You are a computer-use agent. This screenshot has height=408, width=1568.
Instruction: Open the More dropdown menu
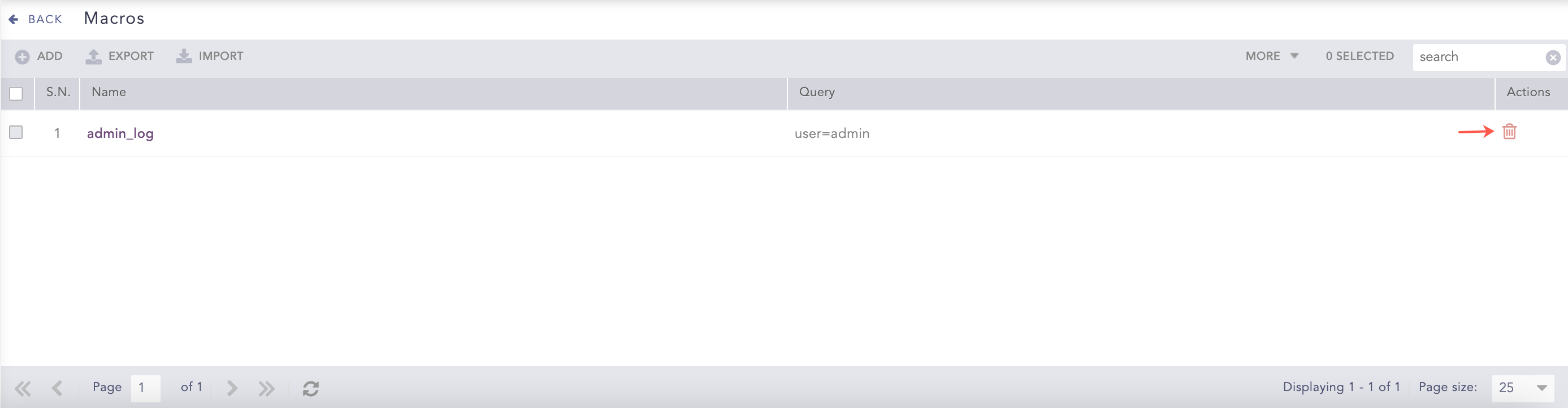point(1271,56)
